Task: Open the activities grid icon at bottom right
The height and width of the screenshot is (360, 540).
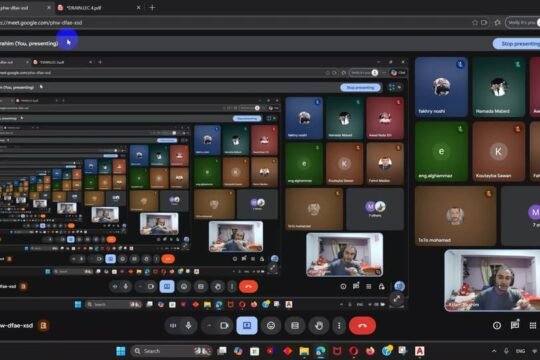Action: (533, 326)
